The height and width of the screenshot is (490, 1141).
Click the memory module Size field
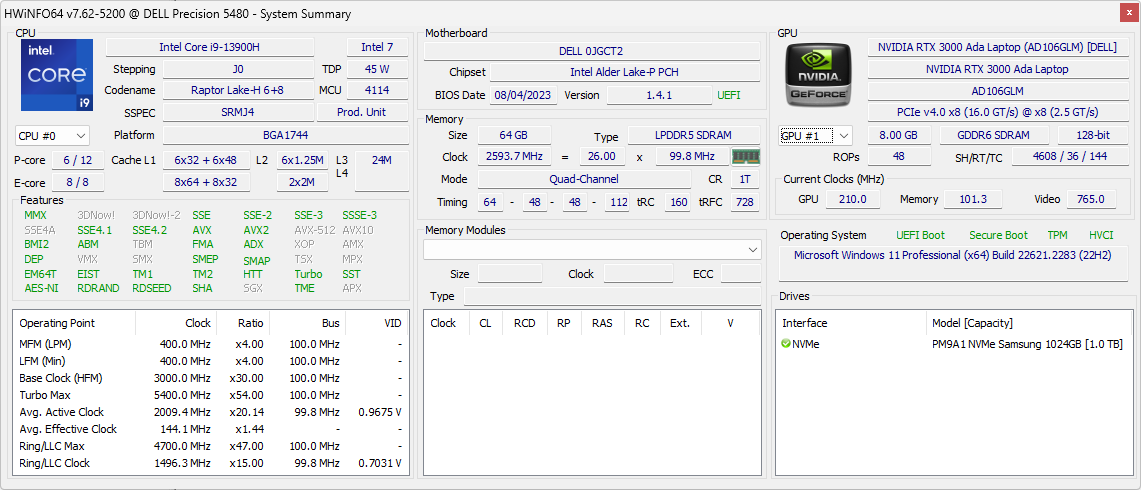(x=510, y=274)
